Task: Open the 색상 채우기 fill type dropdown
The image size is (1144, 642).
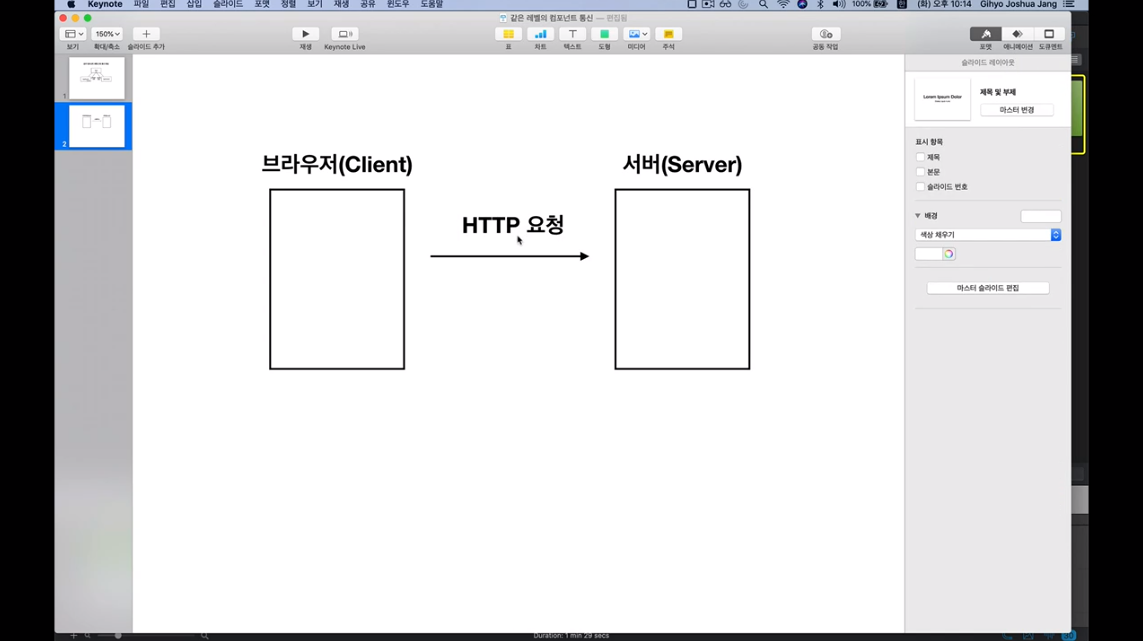Action: coord(988,235)
